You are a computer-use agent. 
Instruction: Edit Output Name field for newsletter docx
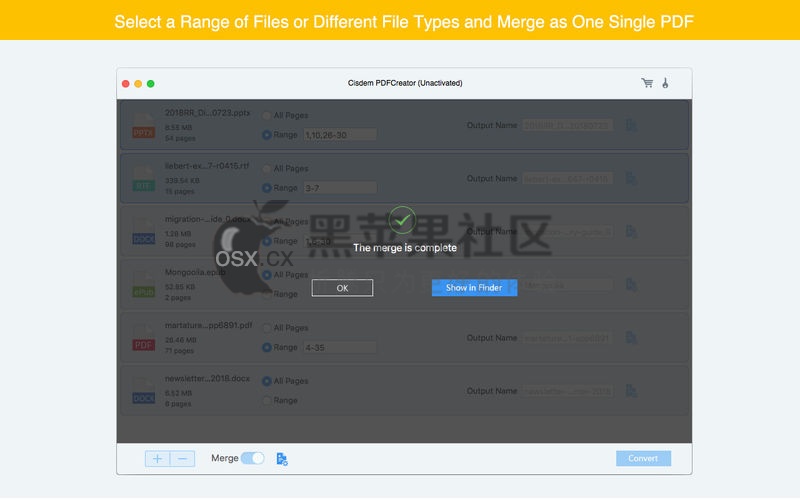pos(567,391)
